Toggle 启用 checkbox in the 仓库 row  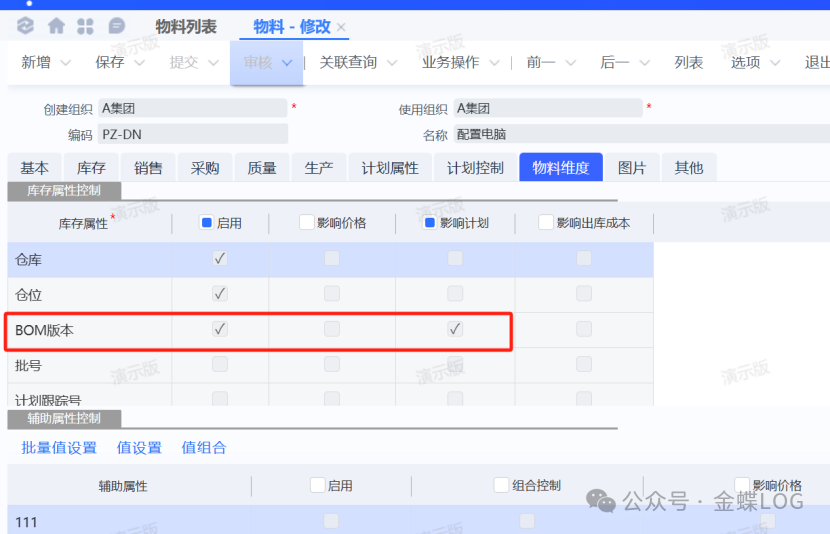point(220,259)
